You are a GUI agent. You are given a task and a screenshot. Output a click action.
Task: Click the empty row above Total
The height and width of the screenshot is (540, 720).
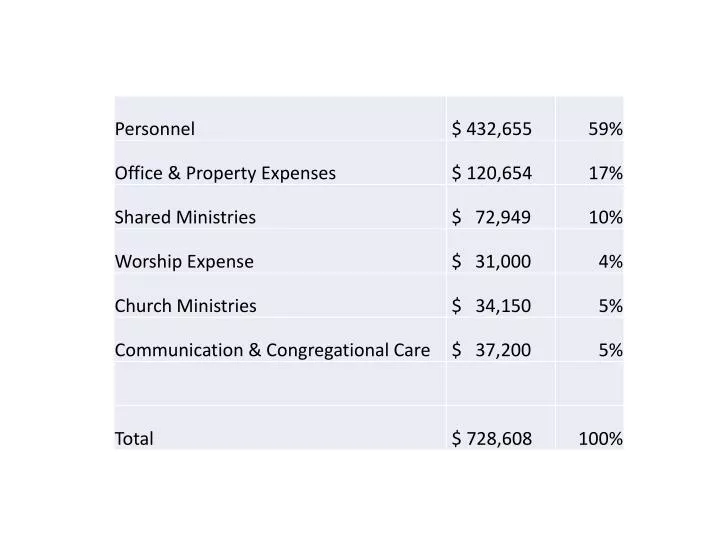click(369, 384)
